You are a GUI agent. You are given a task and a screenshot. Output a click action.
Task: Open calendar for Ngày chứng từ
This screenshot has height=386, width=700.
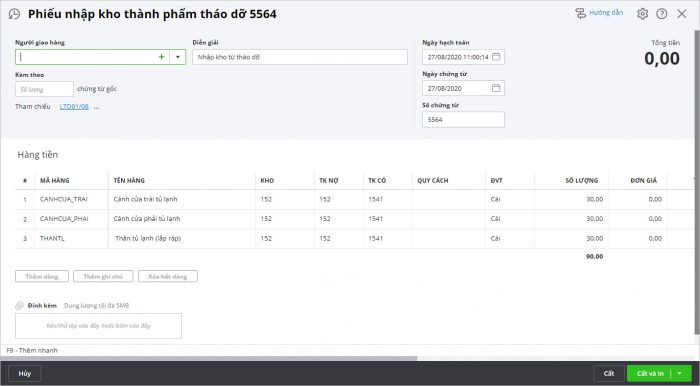coord(496,88)
